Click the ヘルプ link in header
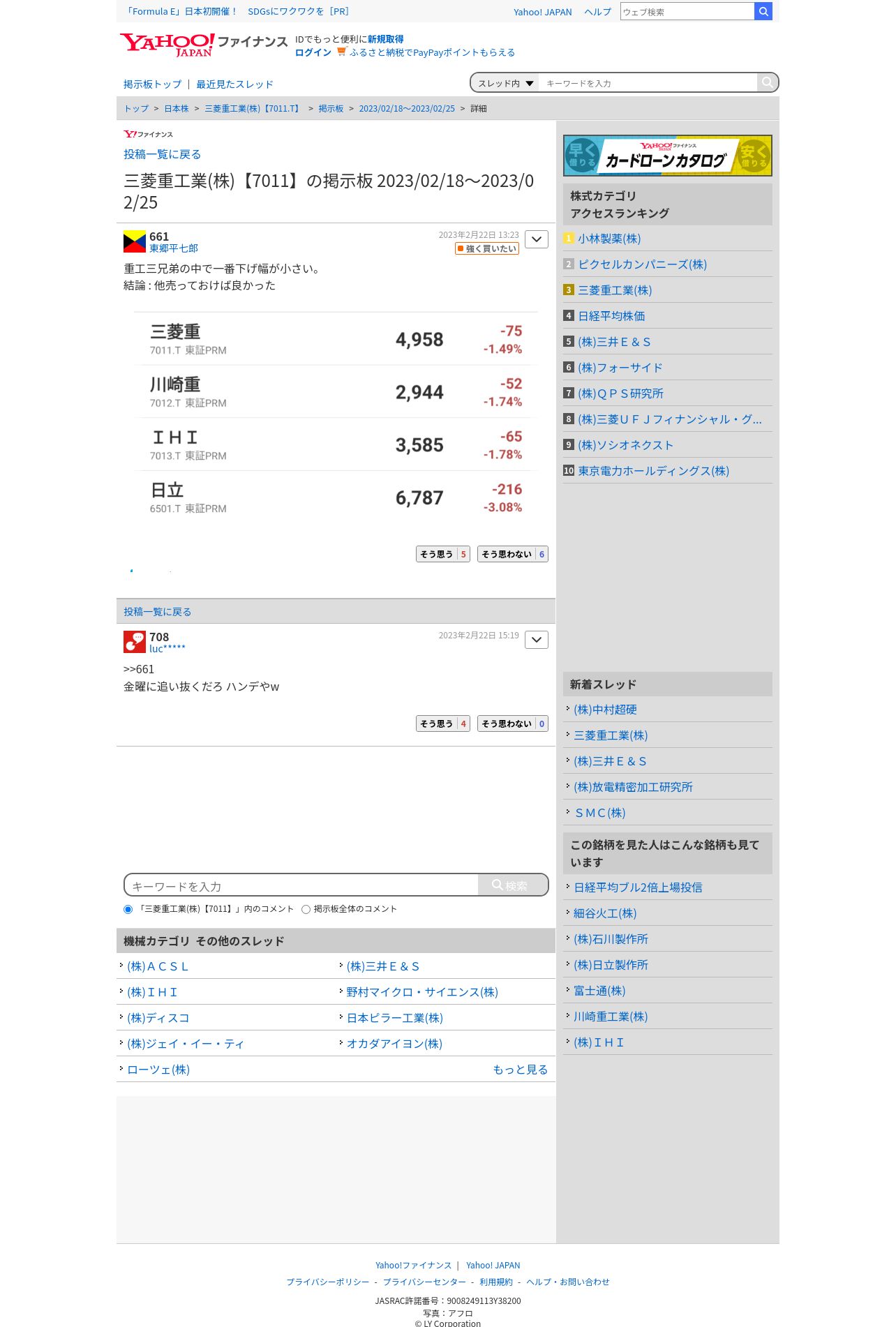 coord(597,12)
